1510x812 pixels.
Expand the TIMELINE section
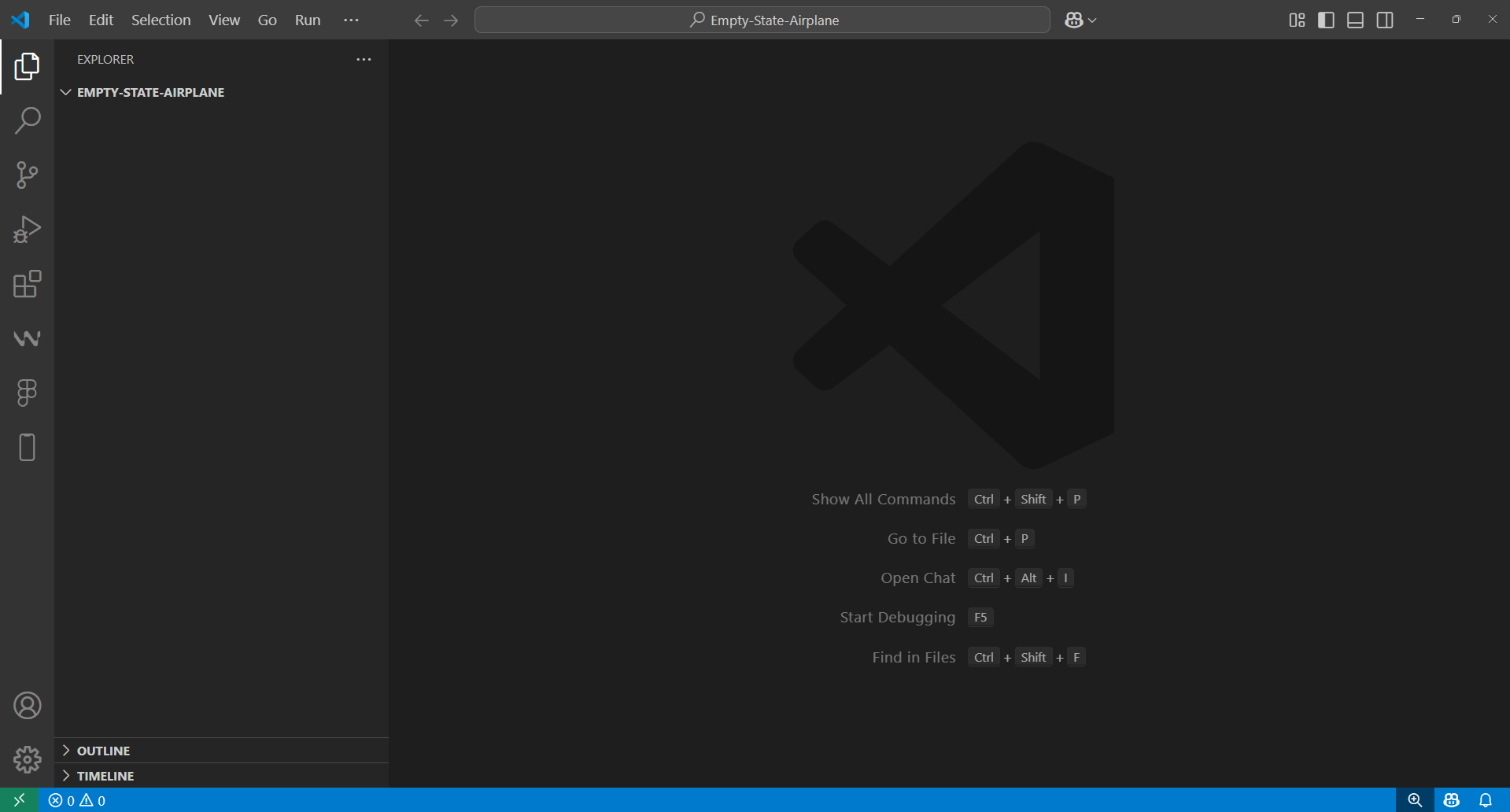click(x=221, y=776)
